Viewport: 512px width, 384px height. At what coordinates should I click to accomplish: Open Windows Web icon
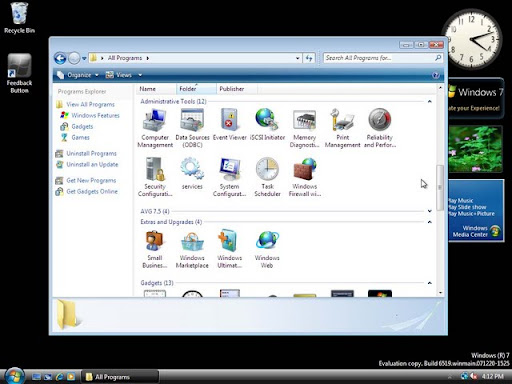click(267, 249)
